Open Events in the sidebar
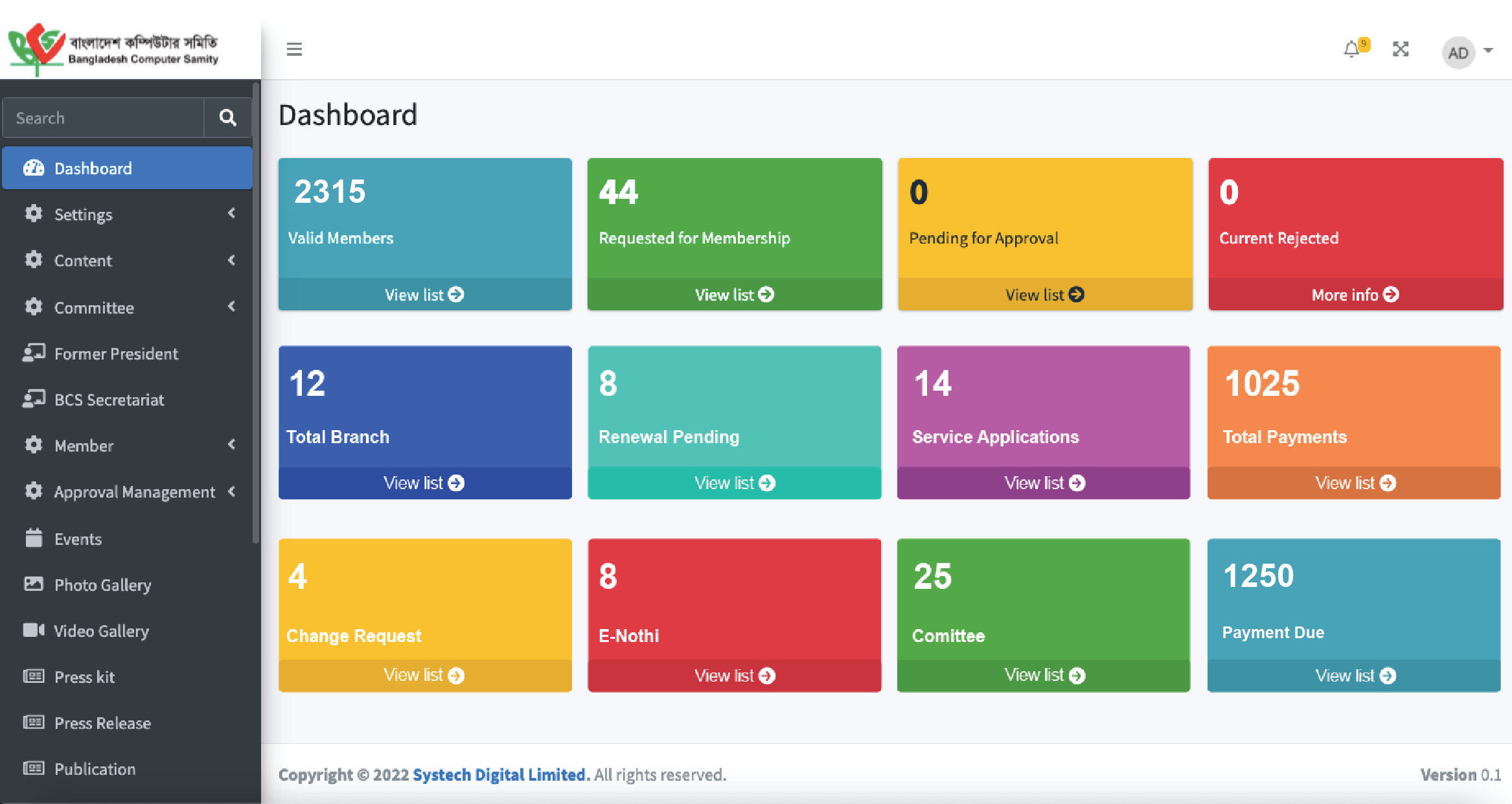 (78, 539)
